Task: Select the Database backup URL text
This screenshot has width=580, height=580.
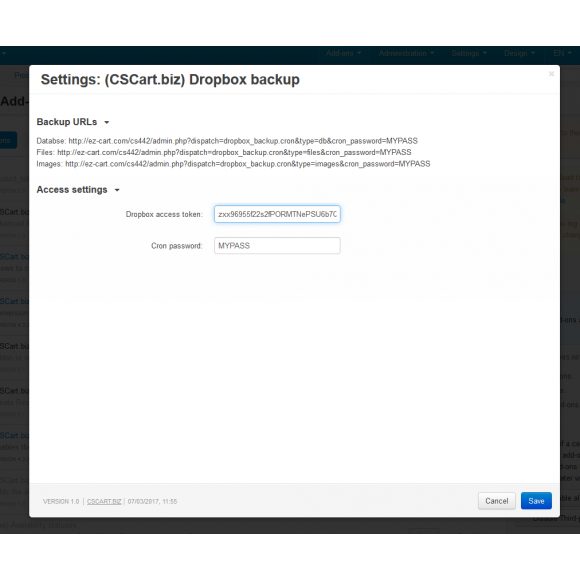Action: click(243, 141)
